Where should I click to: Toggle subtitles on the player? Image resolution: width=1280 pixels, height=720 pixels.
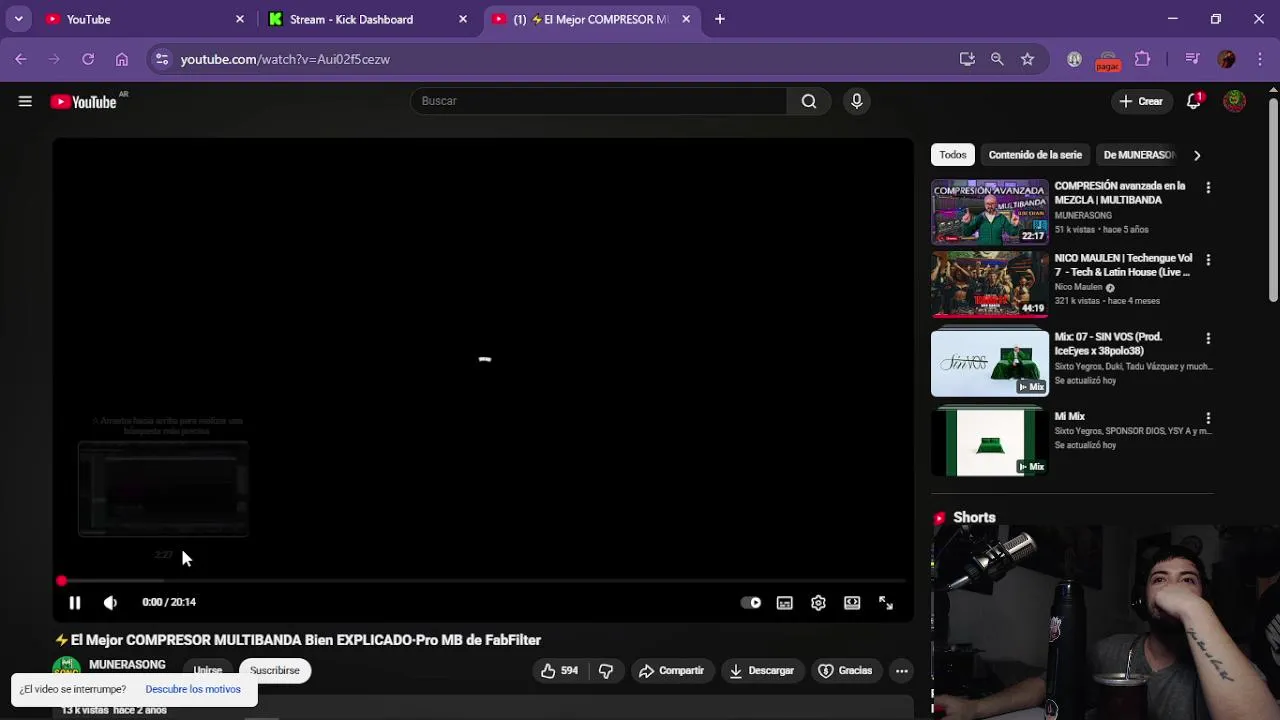785,603
